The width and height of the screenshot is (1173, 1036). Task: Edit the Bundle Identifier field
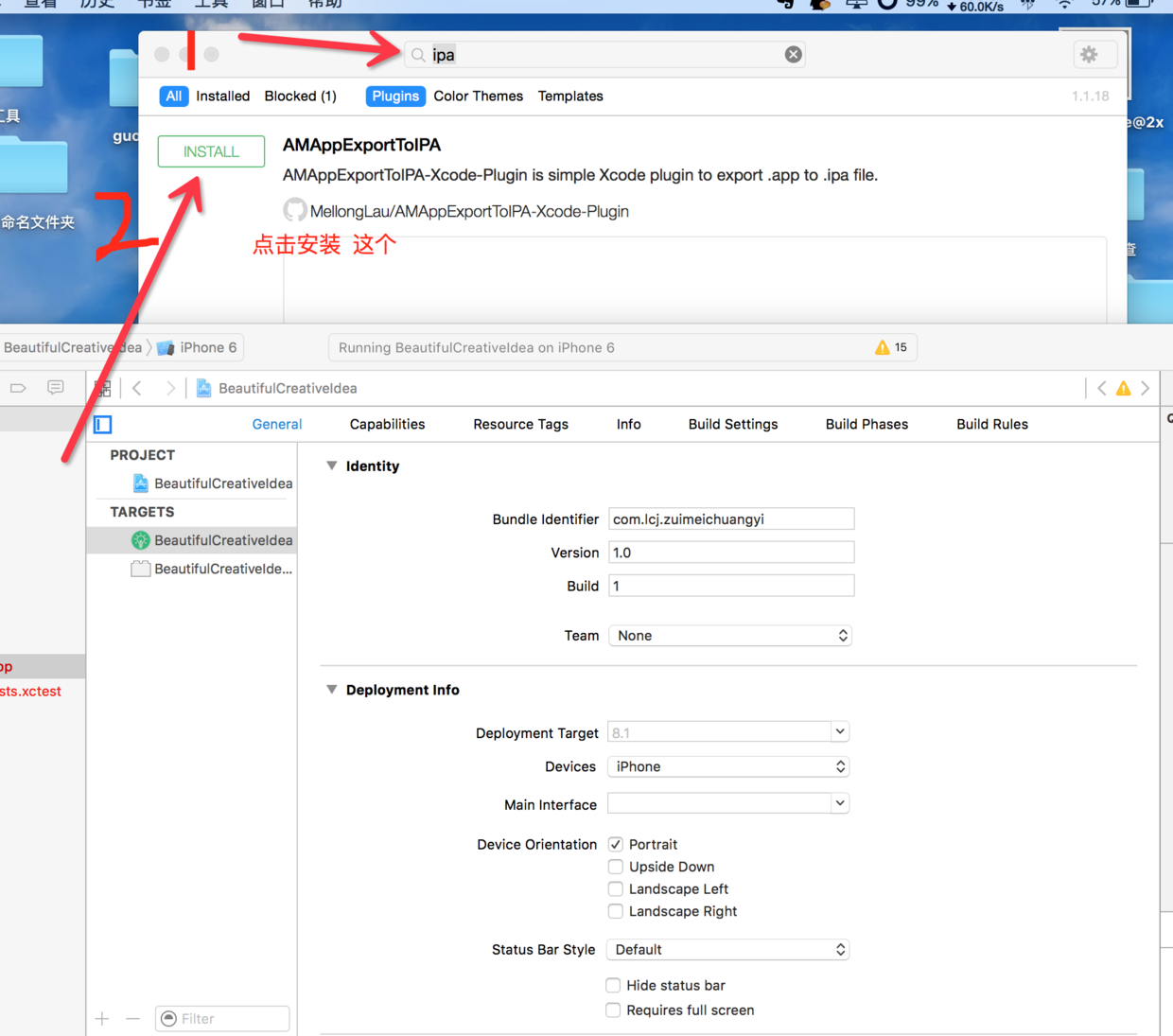731,518
